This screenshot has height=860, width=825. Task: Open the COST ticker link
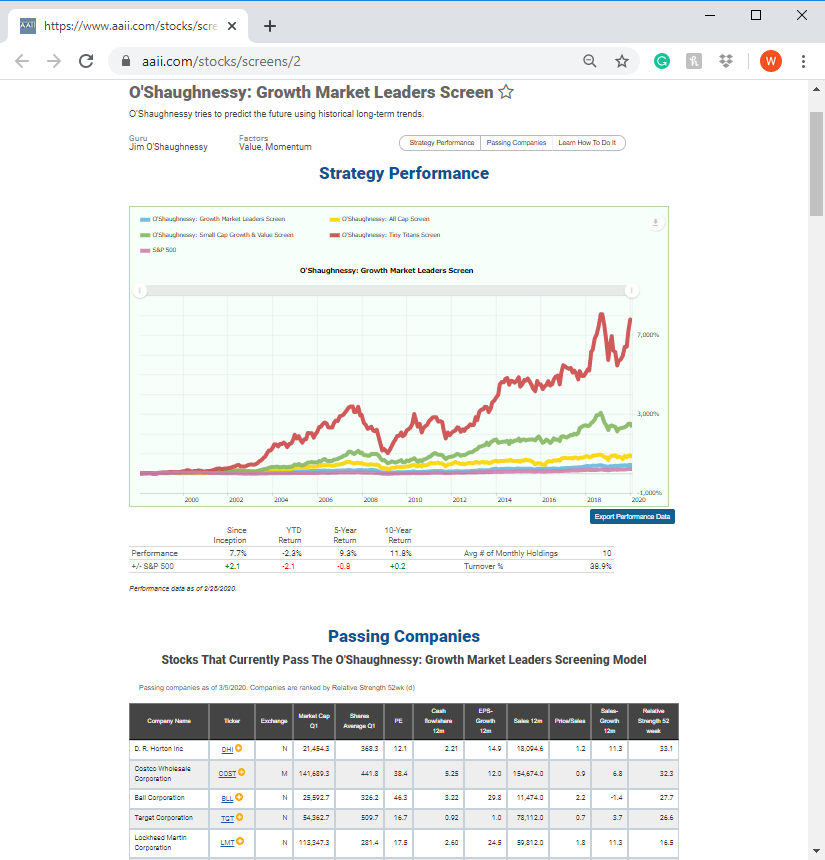coord(227,774)
